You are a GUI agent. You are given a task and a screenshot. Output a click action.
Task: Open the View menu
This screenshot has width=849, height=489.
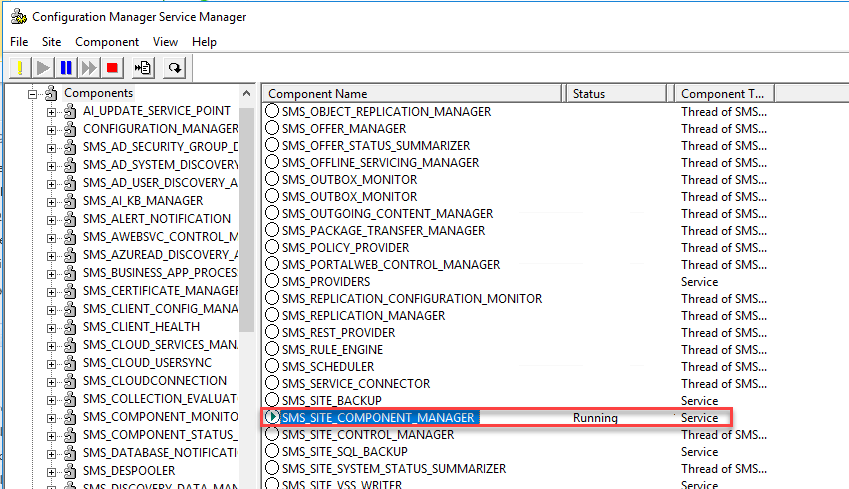(x=165, y=42)
